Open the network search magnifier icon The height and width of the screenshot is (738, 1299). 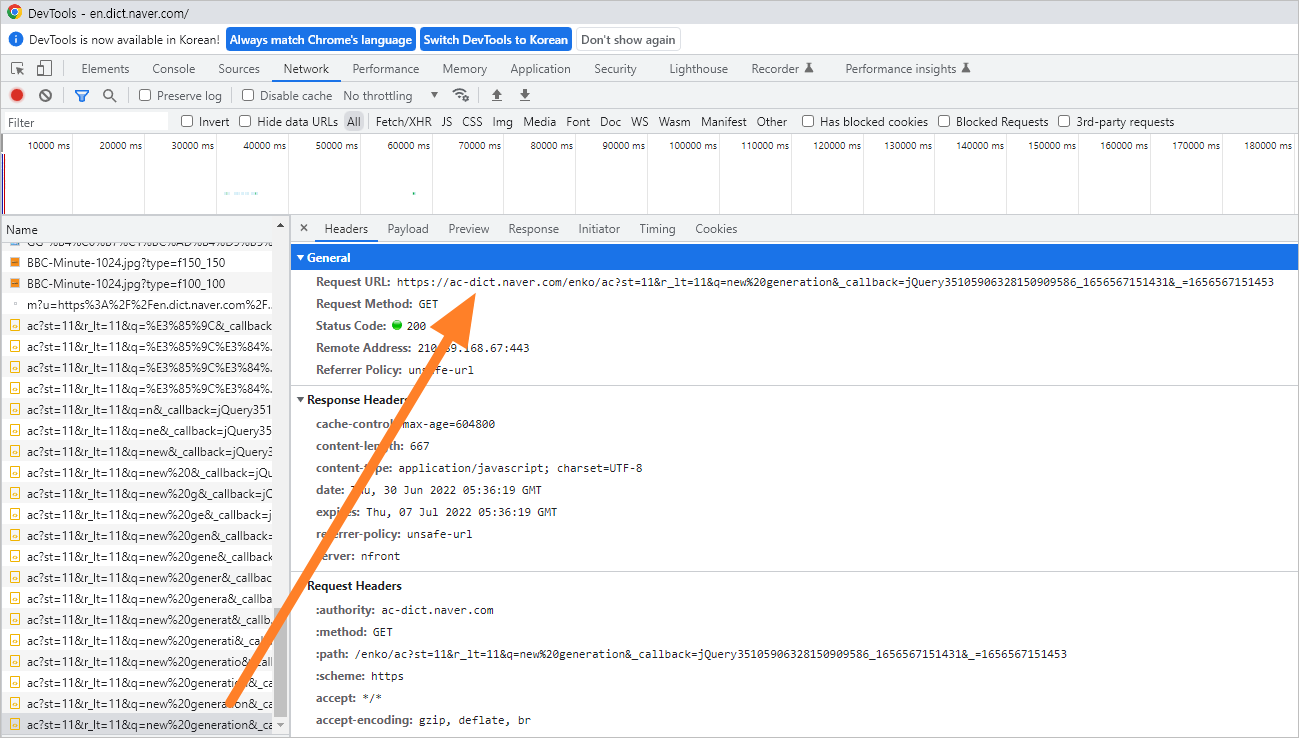click(109, 95)
